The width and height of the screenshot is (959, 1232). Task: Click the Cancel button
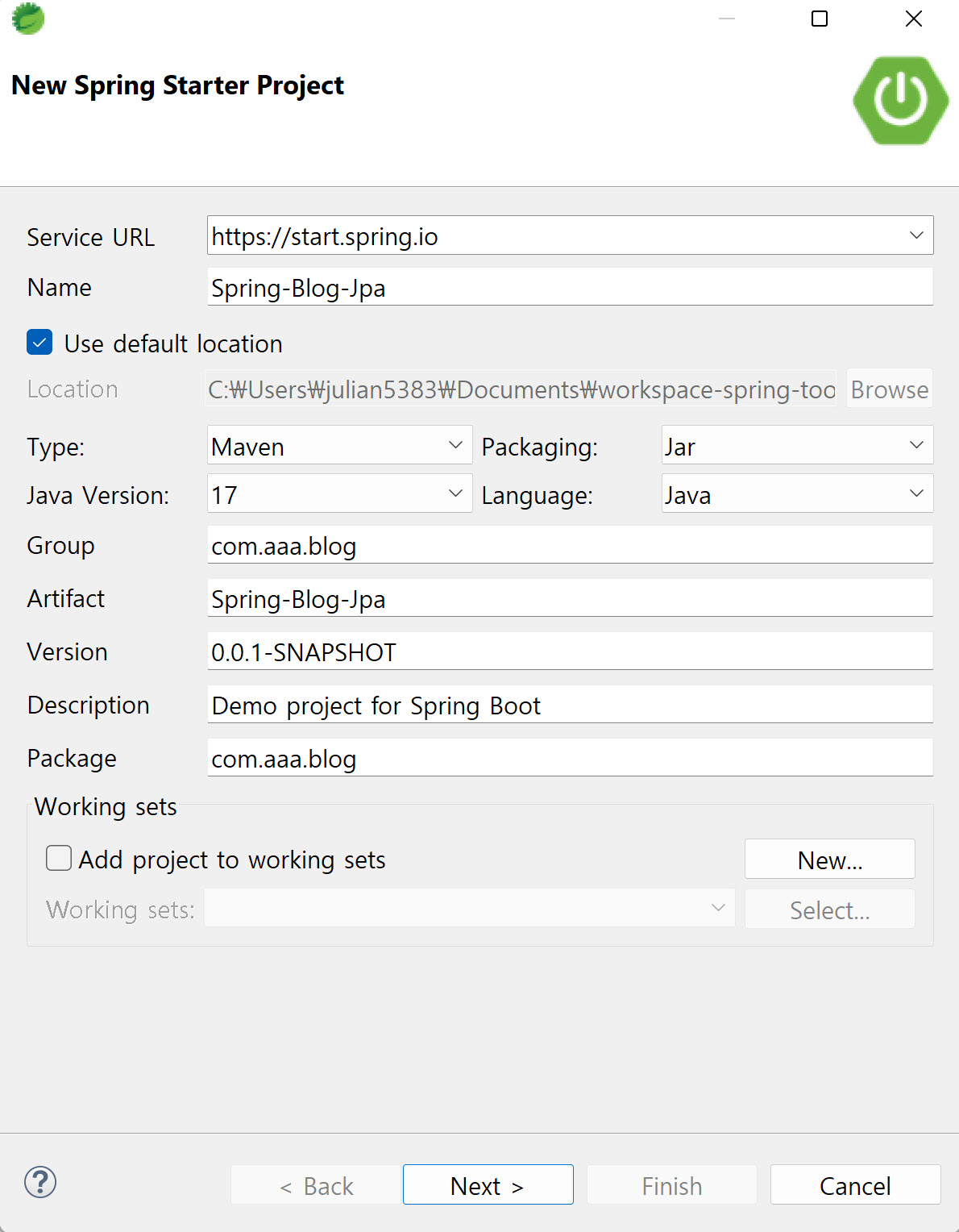[x=856, y=1184]
